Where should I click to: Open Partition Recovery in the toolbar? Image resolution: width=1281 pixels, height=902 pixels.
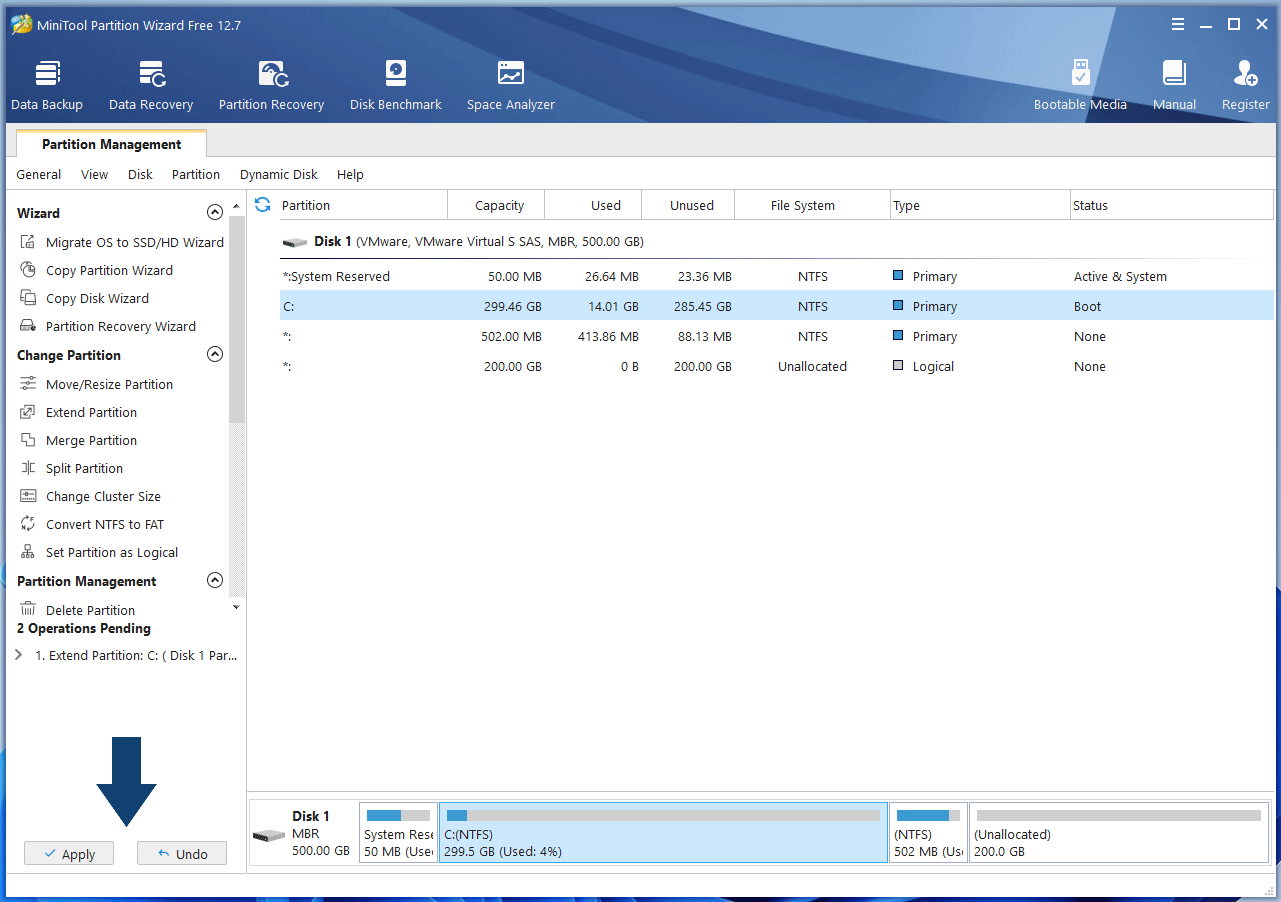pyautogui.click(x=271, y=85)
